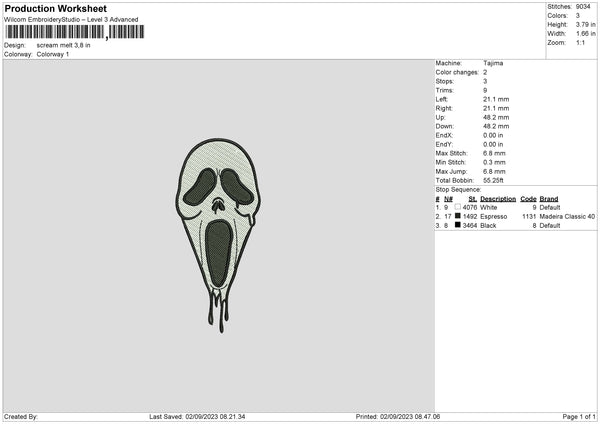Click the St. column header

click(473, 199)
